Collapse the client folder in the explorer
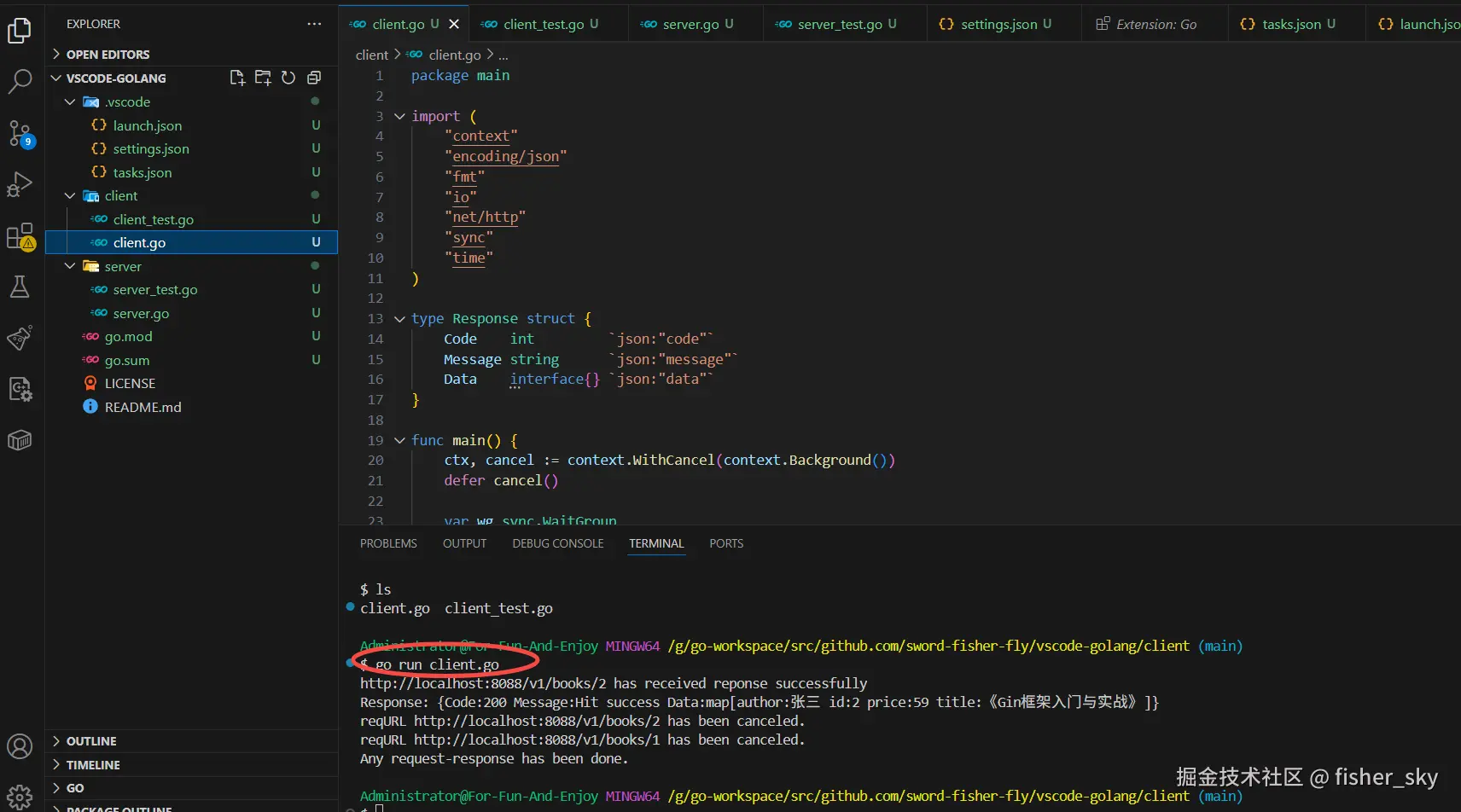The width and height of the screenshot is (1461, 812). tap(70, 195)
